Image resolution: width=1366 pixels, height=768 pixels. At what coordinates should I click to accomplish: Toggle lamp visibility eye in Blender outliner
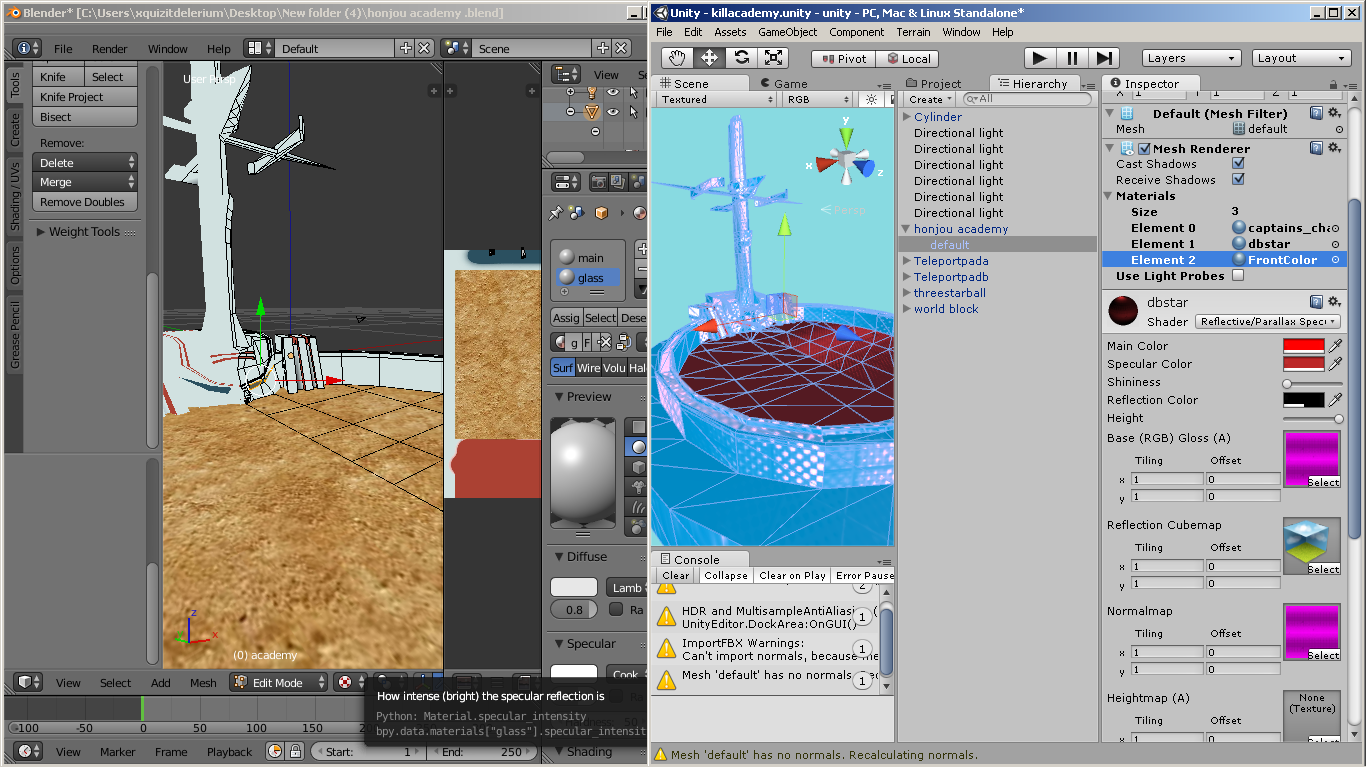coord(613,92)
